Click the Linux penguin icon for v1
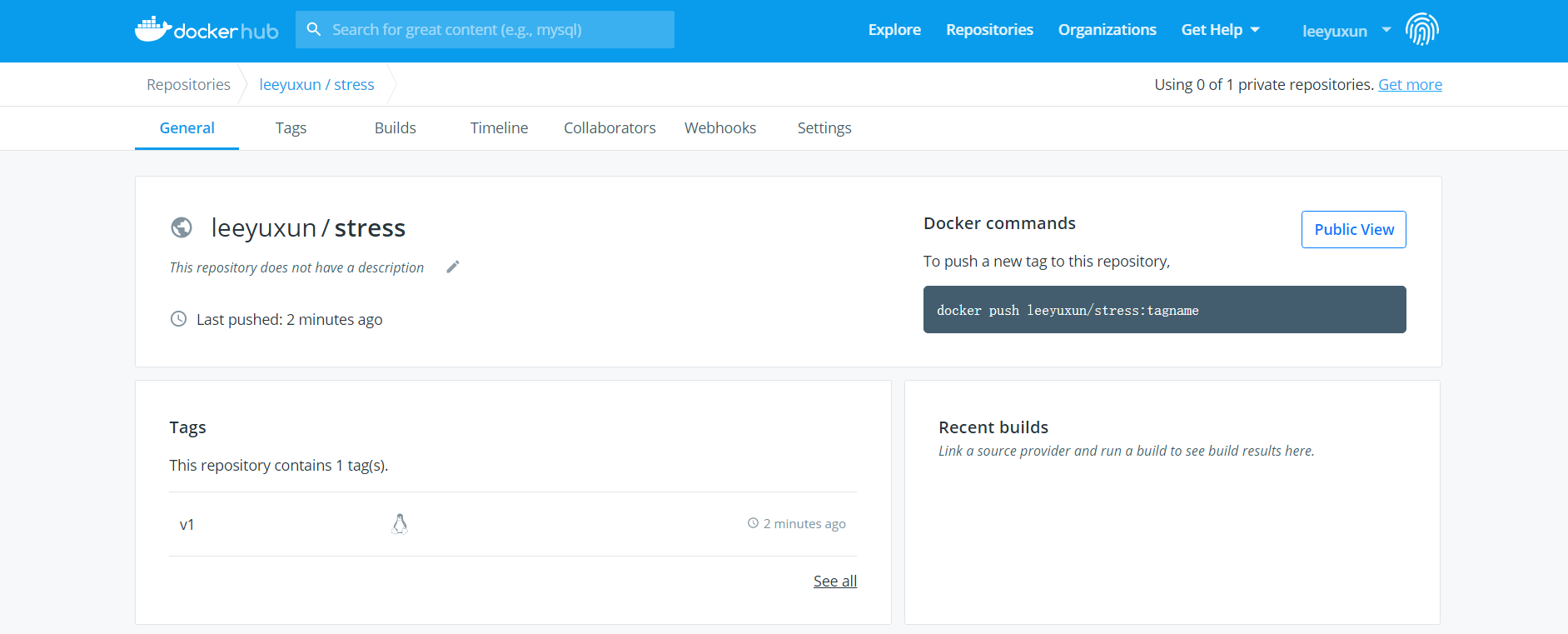Viewport: 1568px width, 634px height. 400,523
